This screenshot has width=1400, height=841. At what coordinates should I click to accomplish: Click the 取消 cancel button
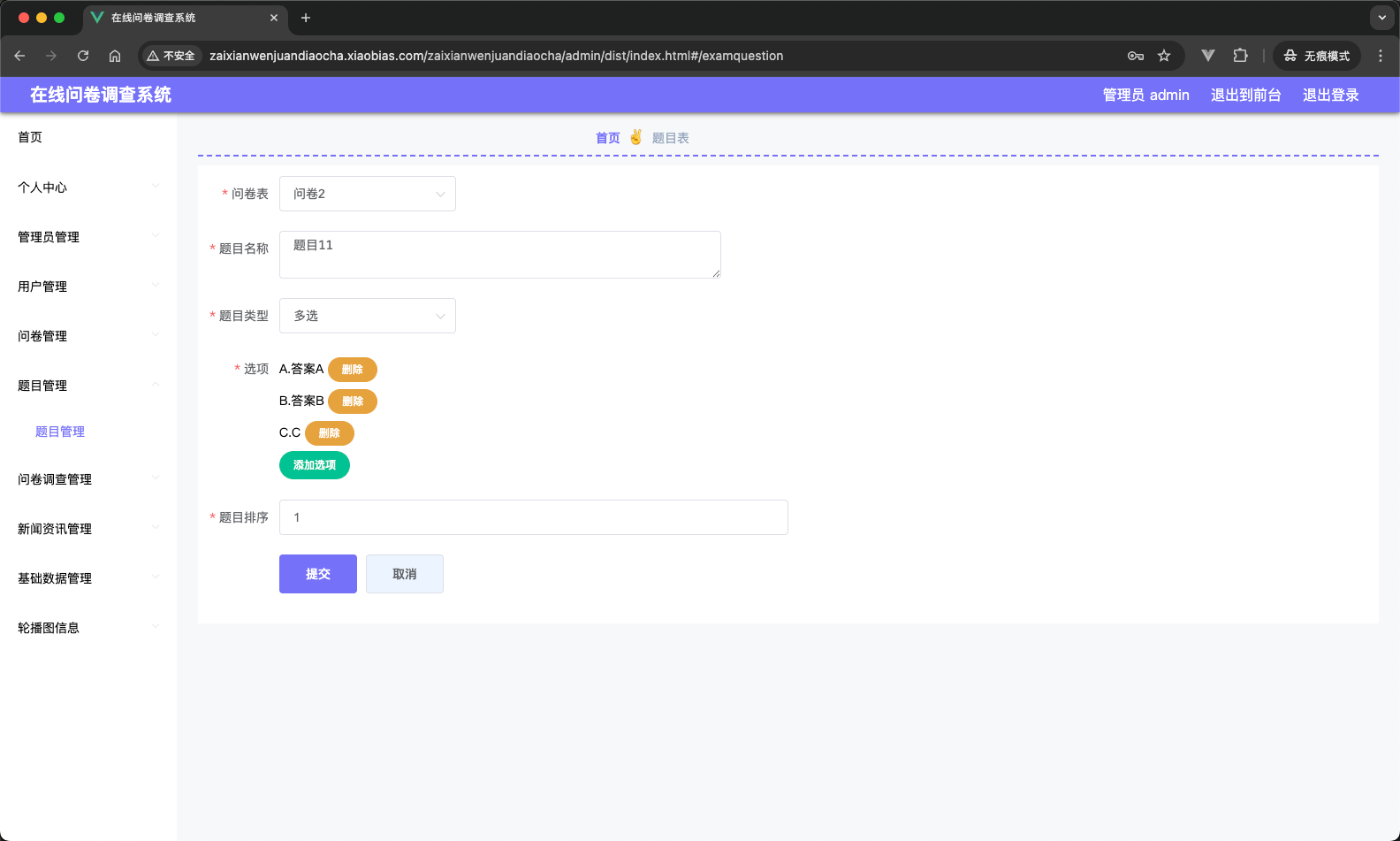[x=405, y=574]
